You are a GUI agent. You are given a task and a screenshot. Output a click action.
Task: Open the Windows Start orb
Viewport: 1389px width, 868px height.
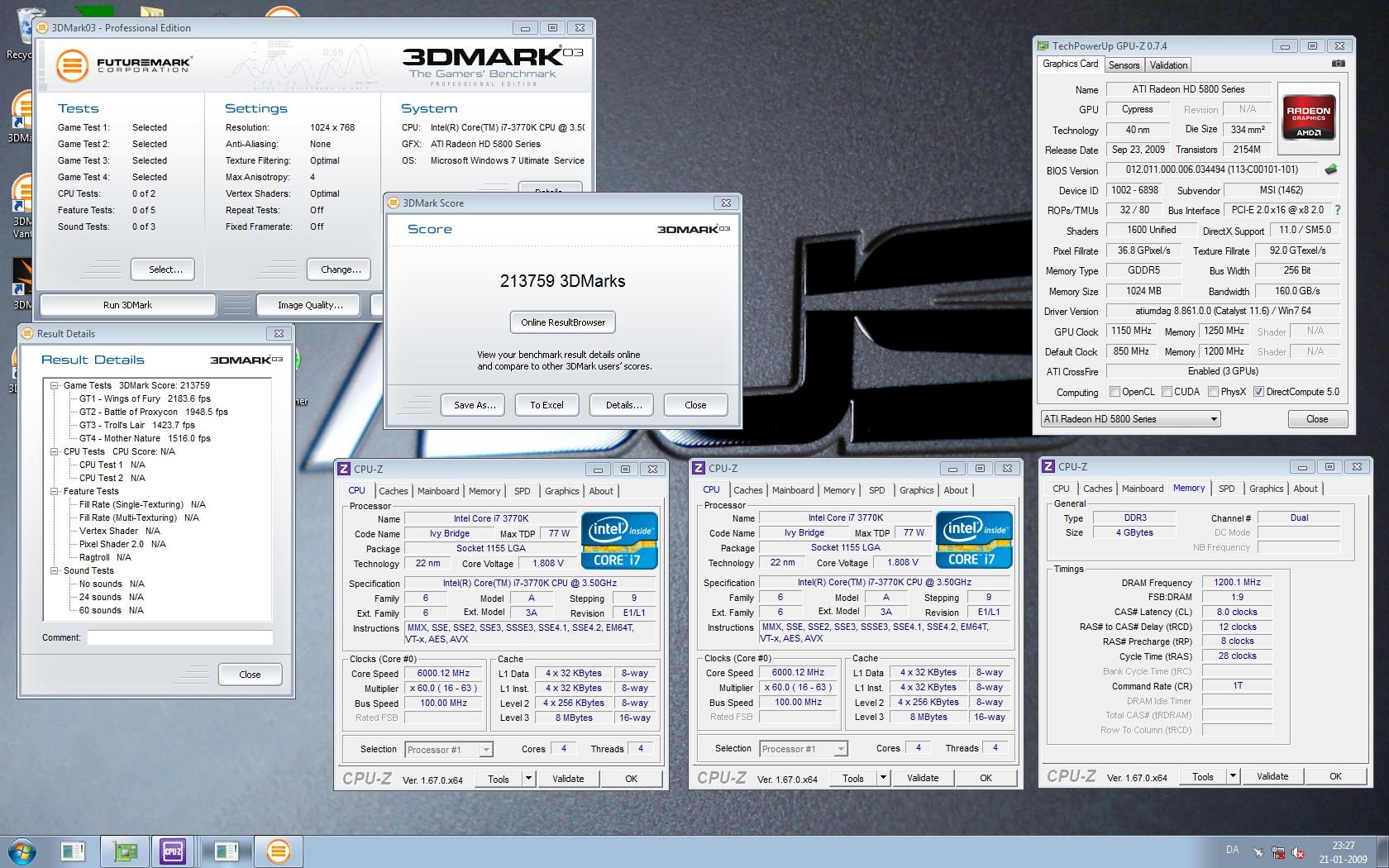(22, 851)
